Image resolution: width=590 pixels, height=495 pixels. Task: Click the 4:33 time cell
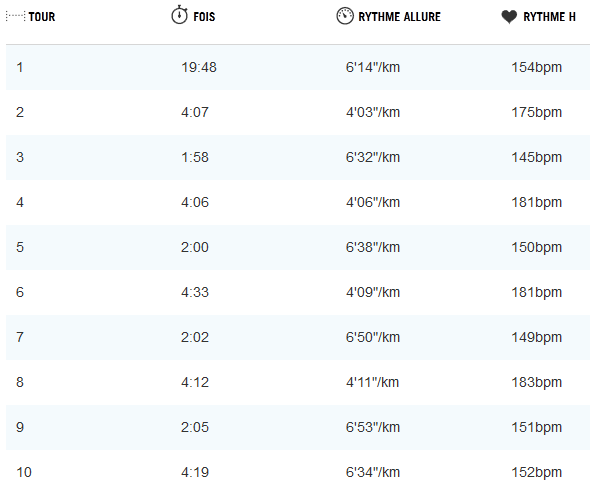point(195,292)
